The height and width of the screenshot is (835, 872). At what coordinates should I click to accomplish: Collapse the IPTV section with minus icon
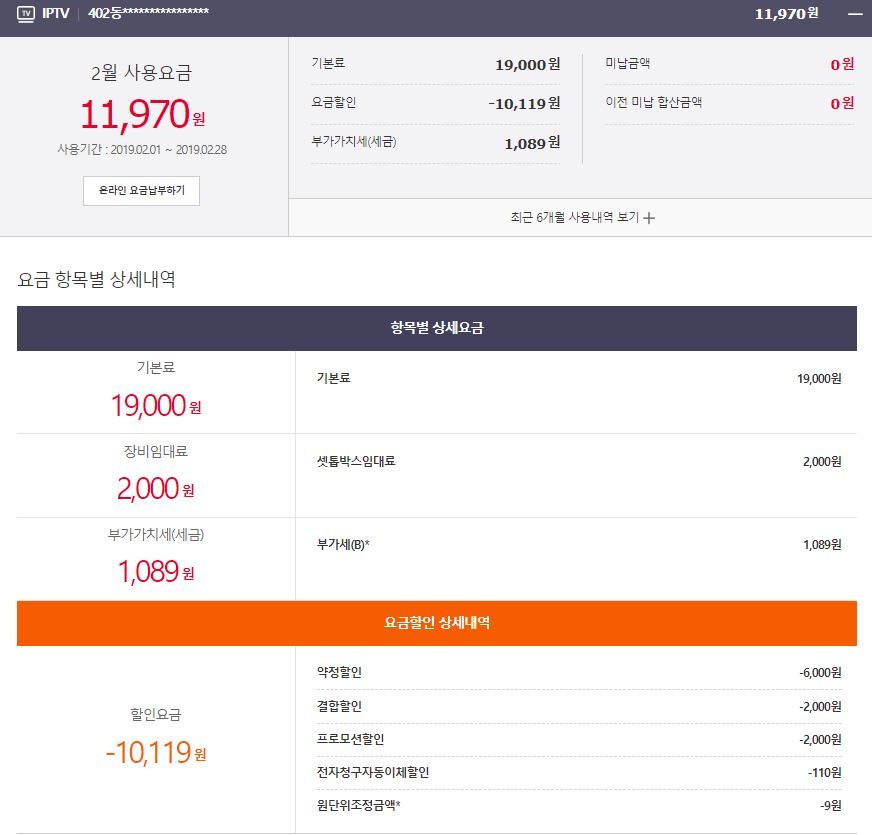point(853,14)
